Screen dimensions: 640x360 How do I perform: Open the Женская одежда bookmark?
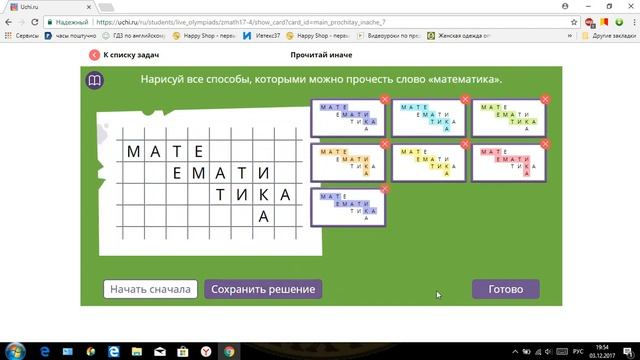click(459, 36)
